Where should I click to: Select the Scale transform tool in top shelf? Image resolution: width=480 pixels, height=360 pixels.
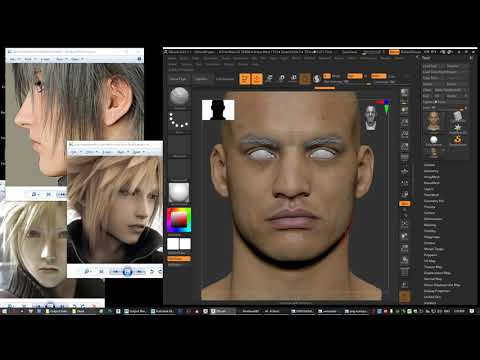pyautogui.click(x=282, y=79)
